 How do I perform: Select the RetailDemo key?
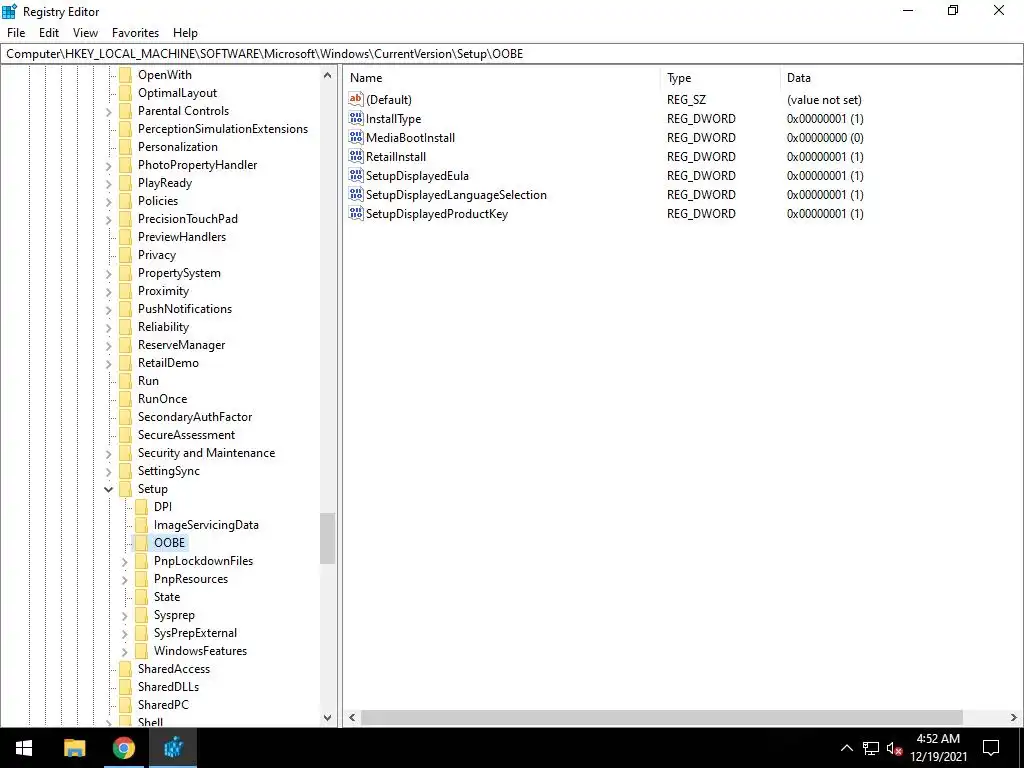pyautogui.click(x=168, y=362)
